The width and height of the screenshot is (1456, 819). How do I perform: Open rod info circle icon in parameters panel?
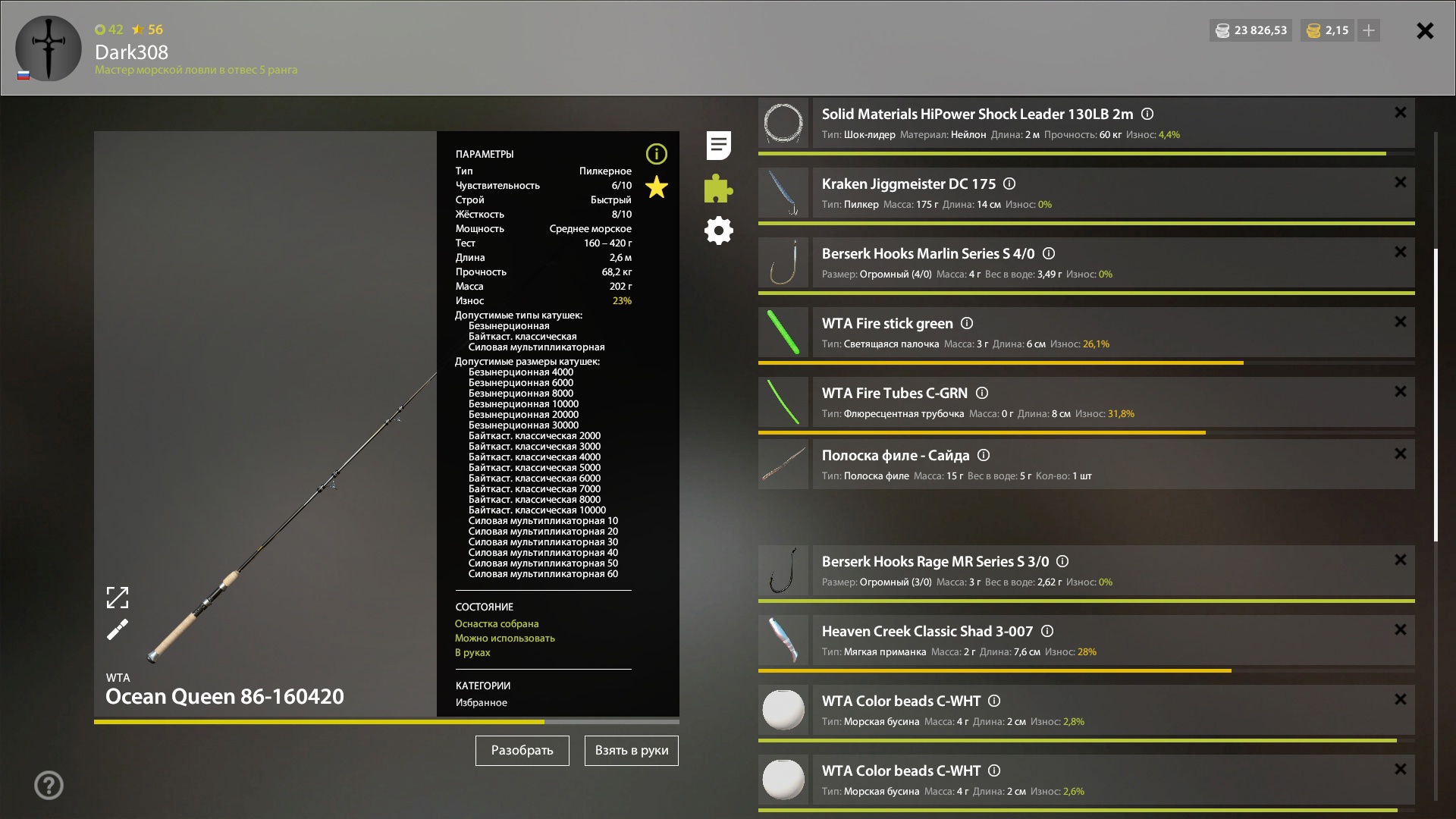[656, 154]
